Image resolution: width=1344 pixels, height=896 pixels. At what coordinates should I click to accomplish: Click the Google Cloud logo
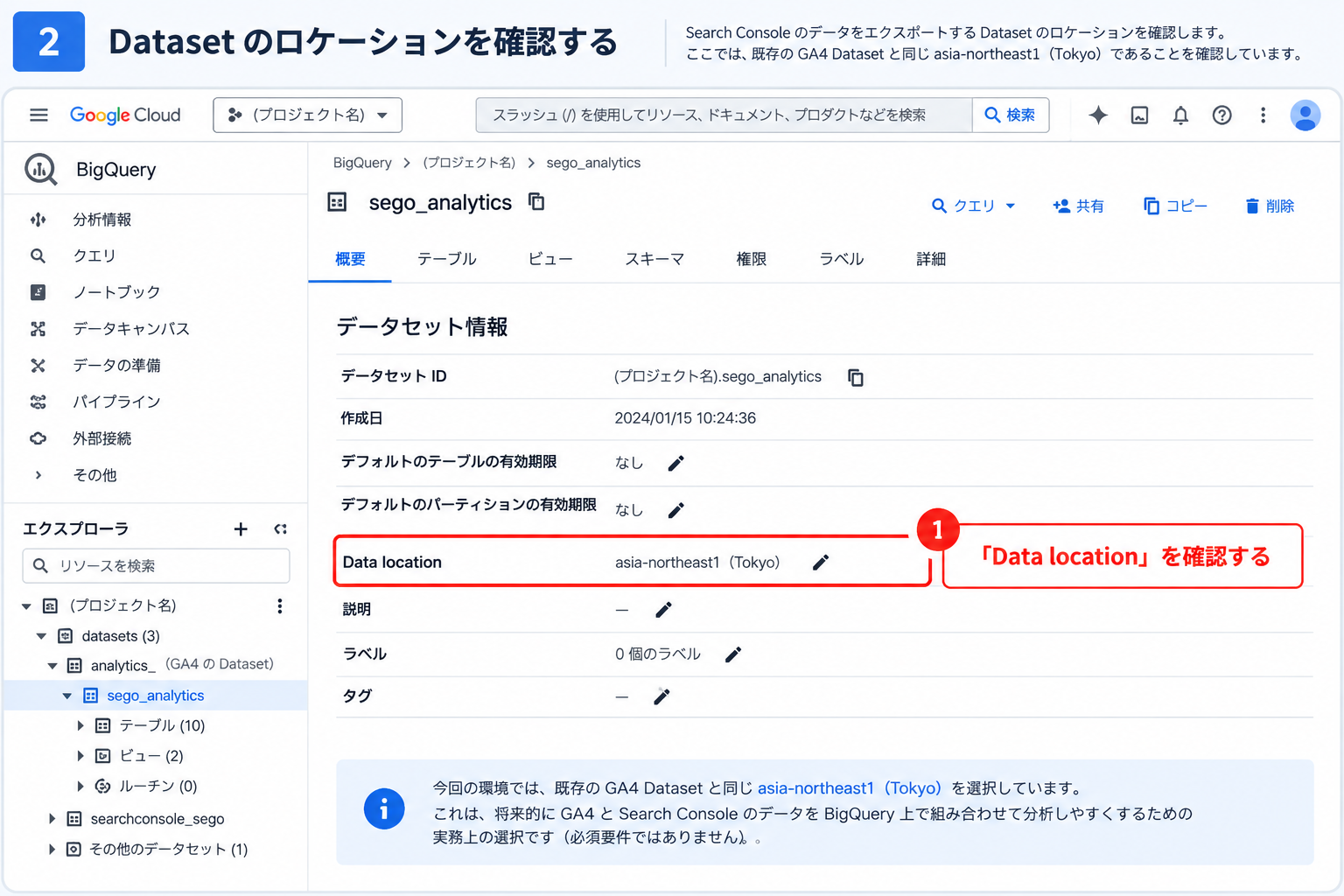click(125, 115)
